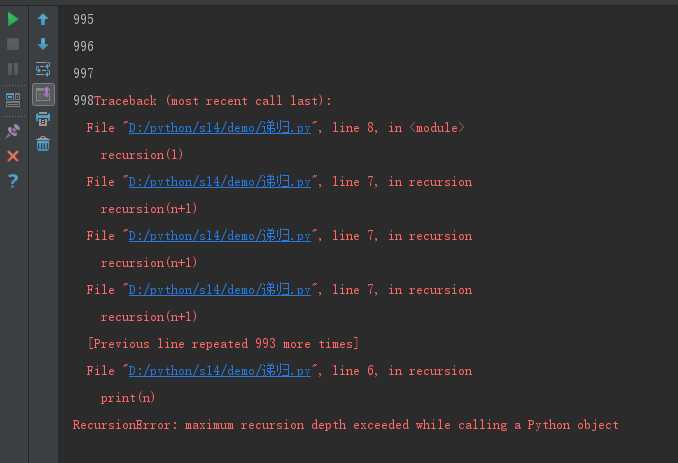This screenshot has width=678, height=463.
Task: Jump down the stack trace with the down arrow
Action: point(43,44)
